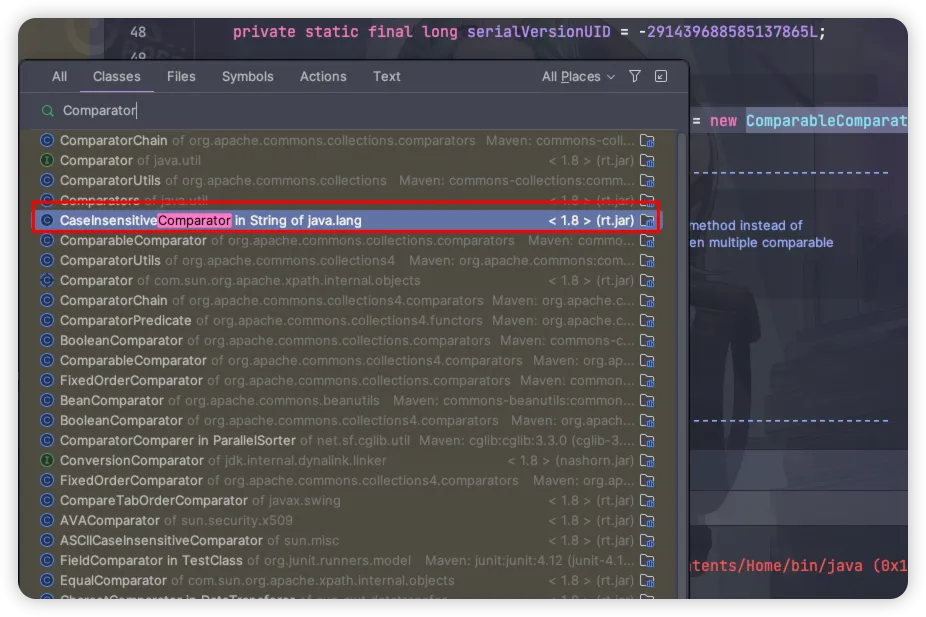Switch to the Files tab
The height and width of the screenshot is (617, 926).
pos(181,77)
